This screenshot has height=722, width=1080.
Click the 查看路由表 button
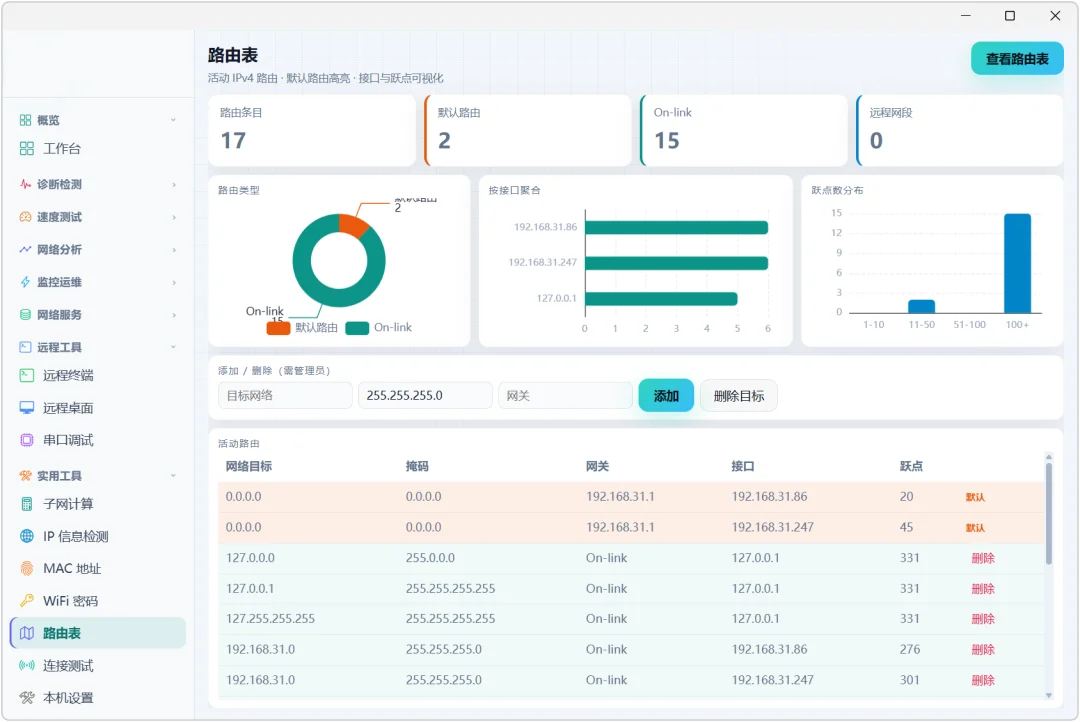tap(1017, 59)
